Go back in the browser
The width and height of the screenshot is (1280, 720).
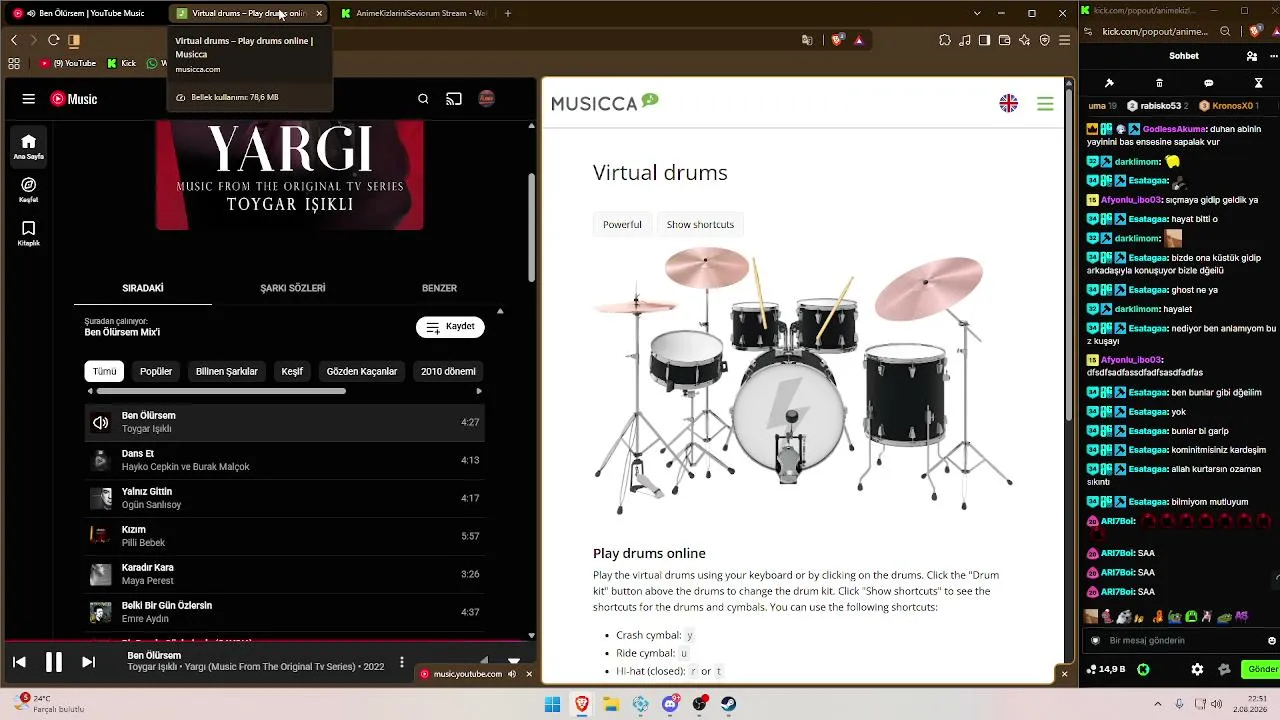click(x=14, y=40)
